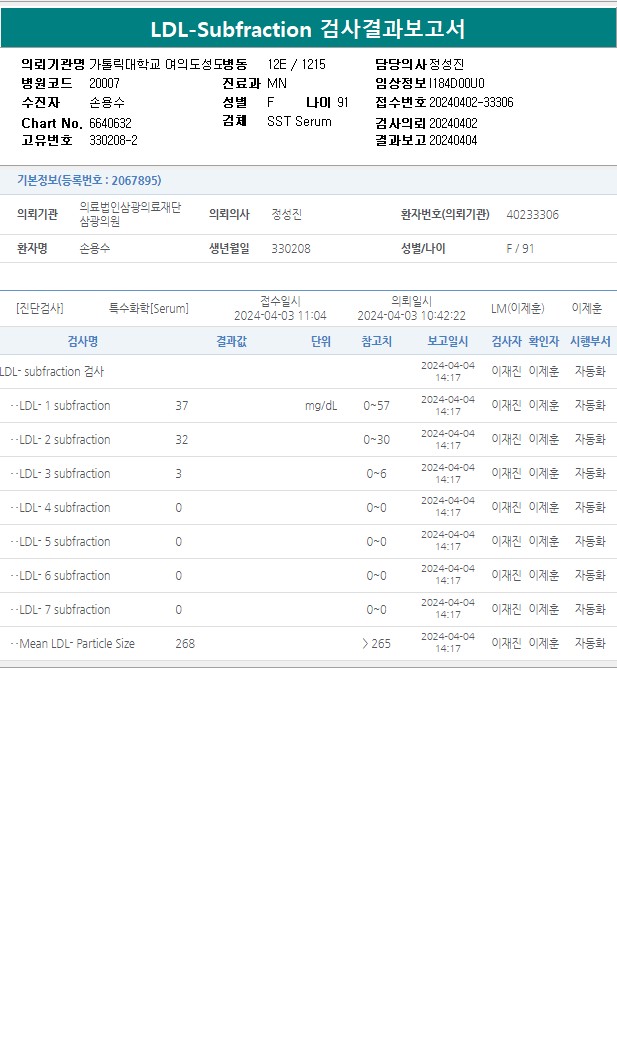Select reference range 0~57
Screen dimensions: 617x1041
[x=377, y=406]
